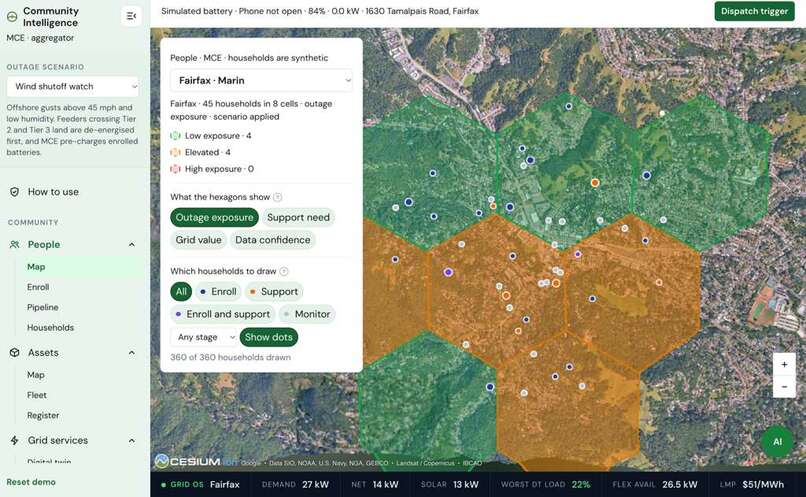The width and height of the screenshot is (806, 497).
Task: Select the Grid value hexagon mode
Action: pos(198,240)
